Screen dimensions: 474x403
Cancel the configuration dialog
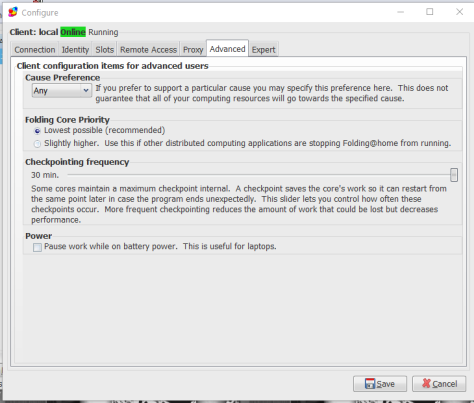439,384
